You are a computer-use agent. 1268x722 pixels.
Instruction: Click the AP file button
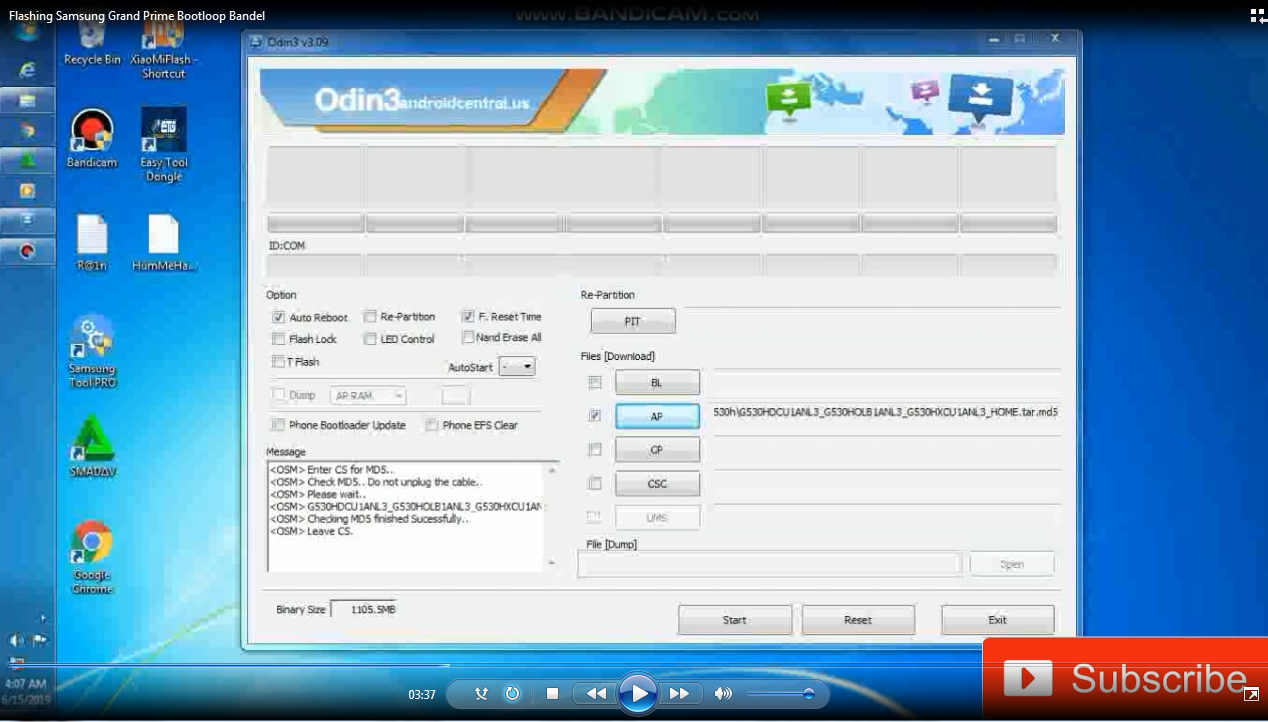tap(657, 416)
